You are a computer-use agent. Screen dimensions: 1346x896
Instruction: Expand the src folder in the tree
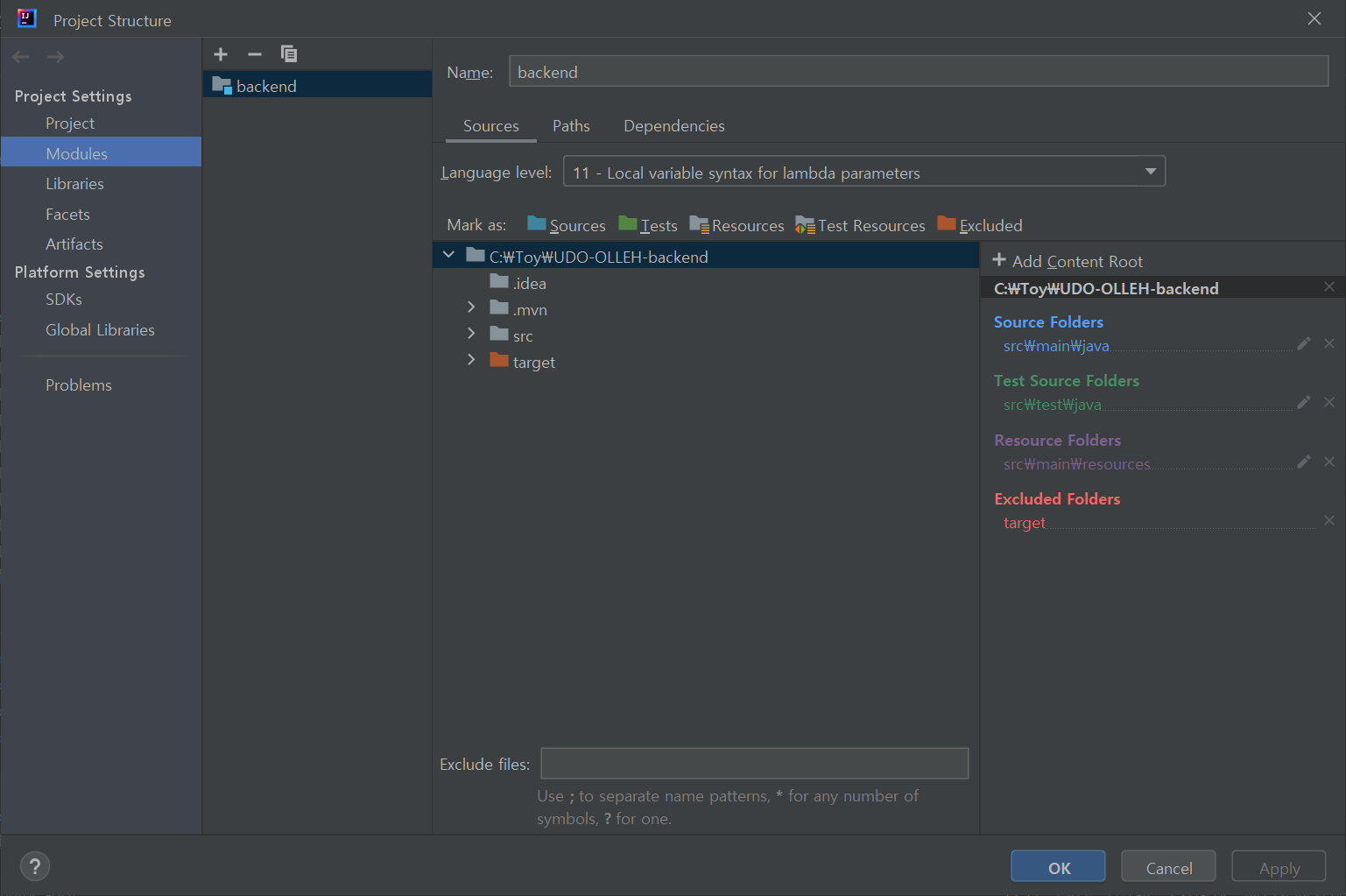click(471, 334)
